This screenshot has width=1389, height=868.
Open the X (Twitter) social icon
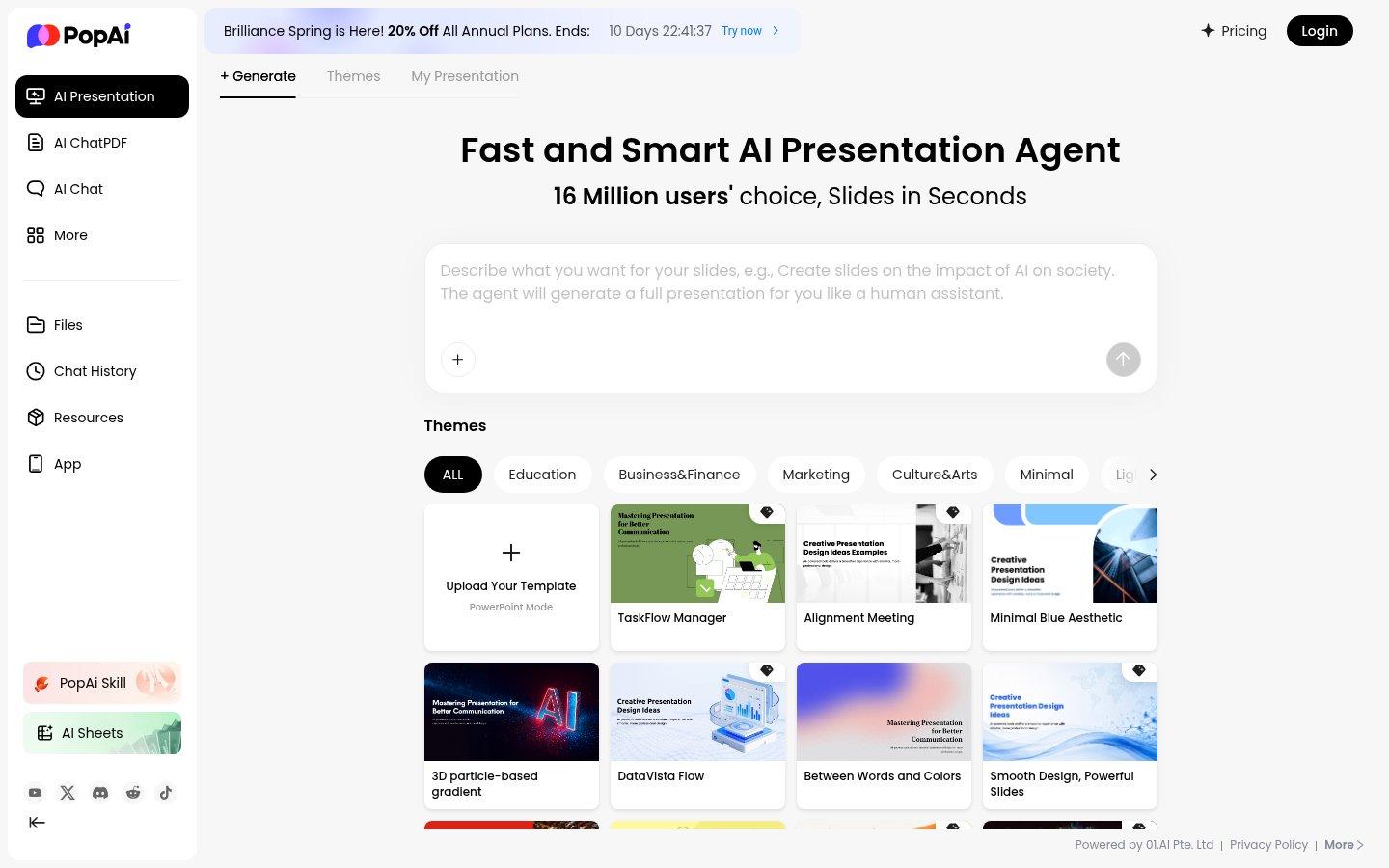pyautogui.click(x=68, y=793)
